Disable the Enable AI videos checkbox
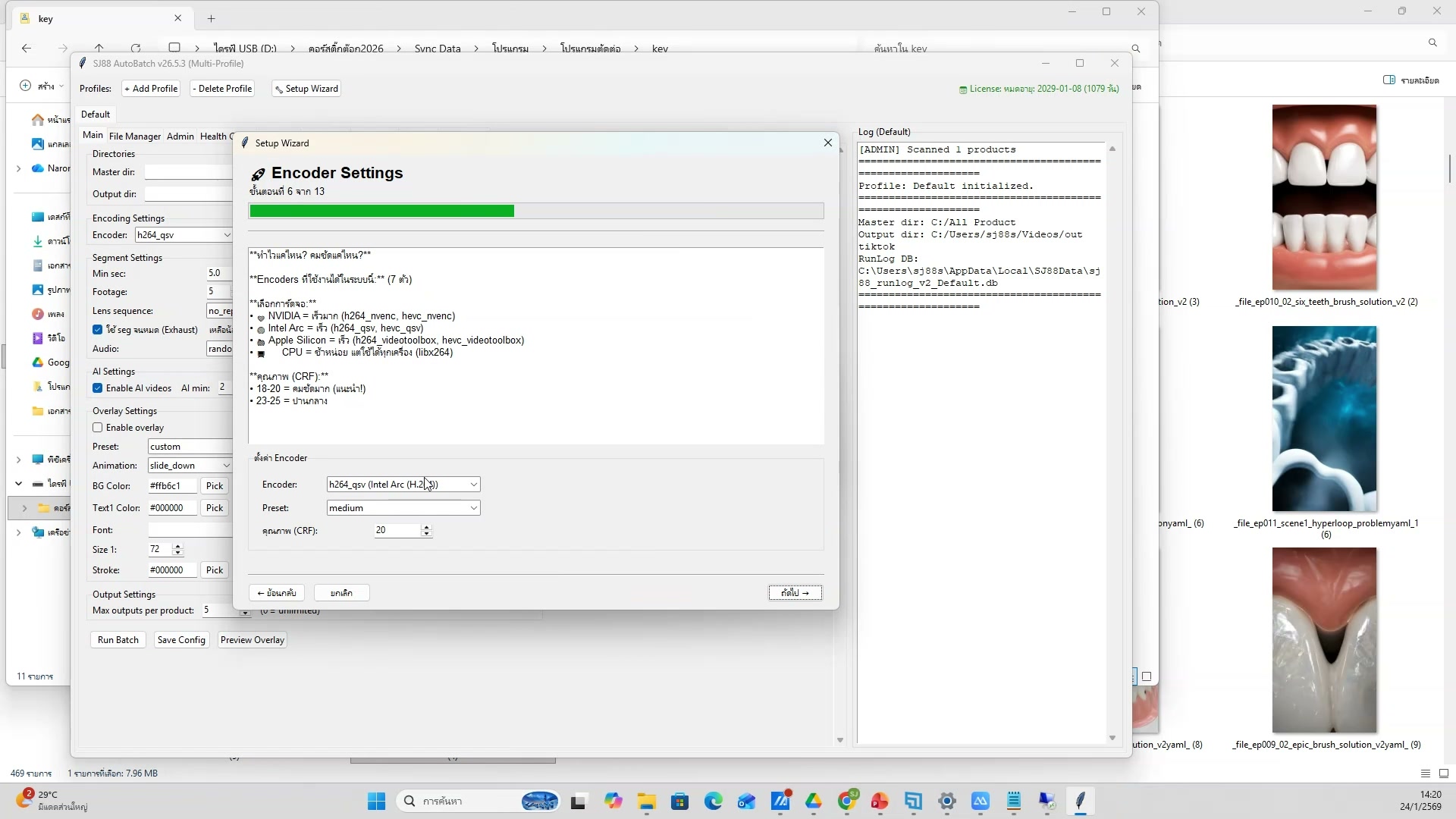 pyautogui.click(x=98, y=388)
